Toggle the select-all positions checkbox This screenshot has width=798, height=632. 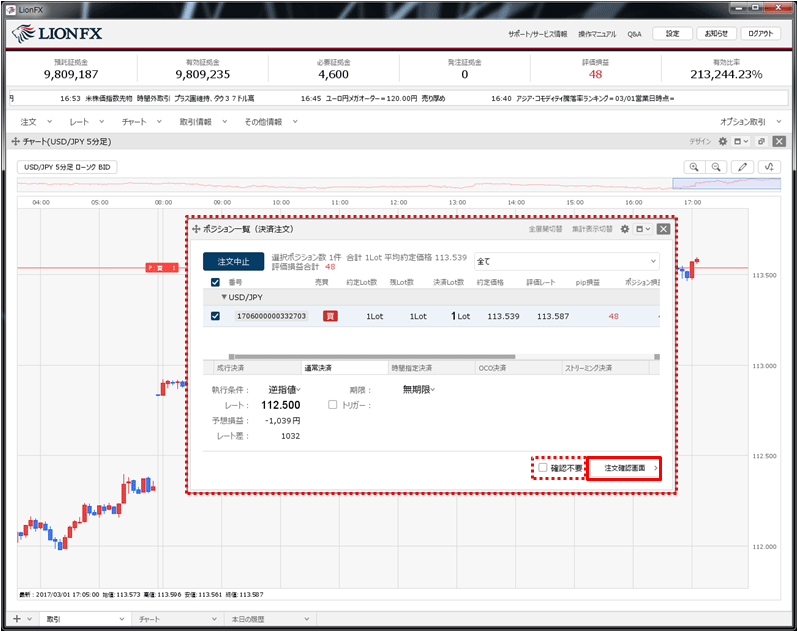click(x=215, y=282)
